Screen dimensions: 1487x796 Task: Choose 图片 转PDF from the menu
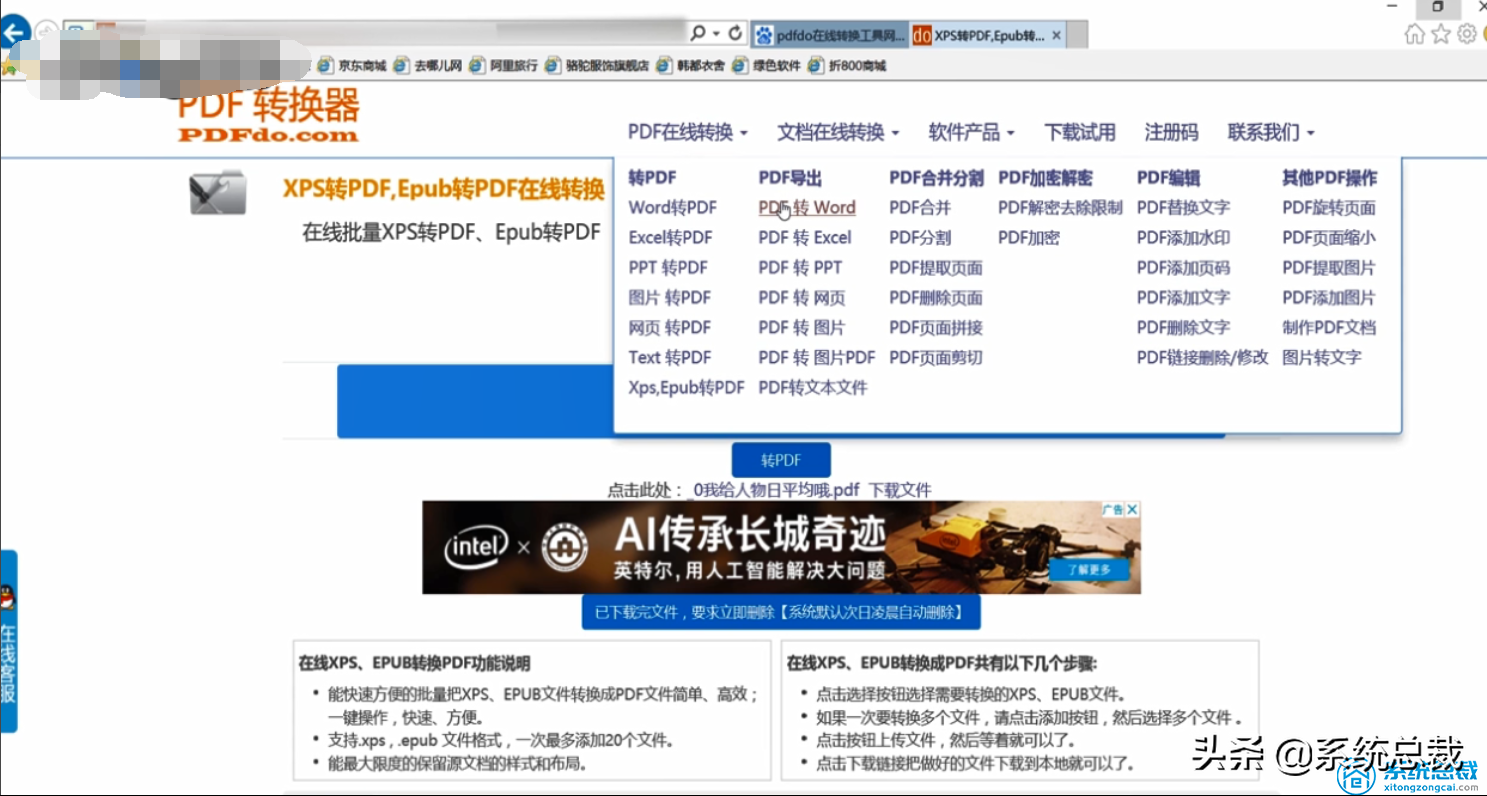(670, 298)
